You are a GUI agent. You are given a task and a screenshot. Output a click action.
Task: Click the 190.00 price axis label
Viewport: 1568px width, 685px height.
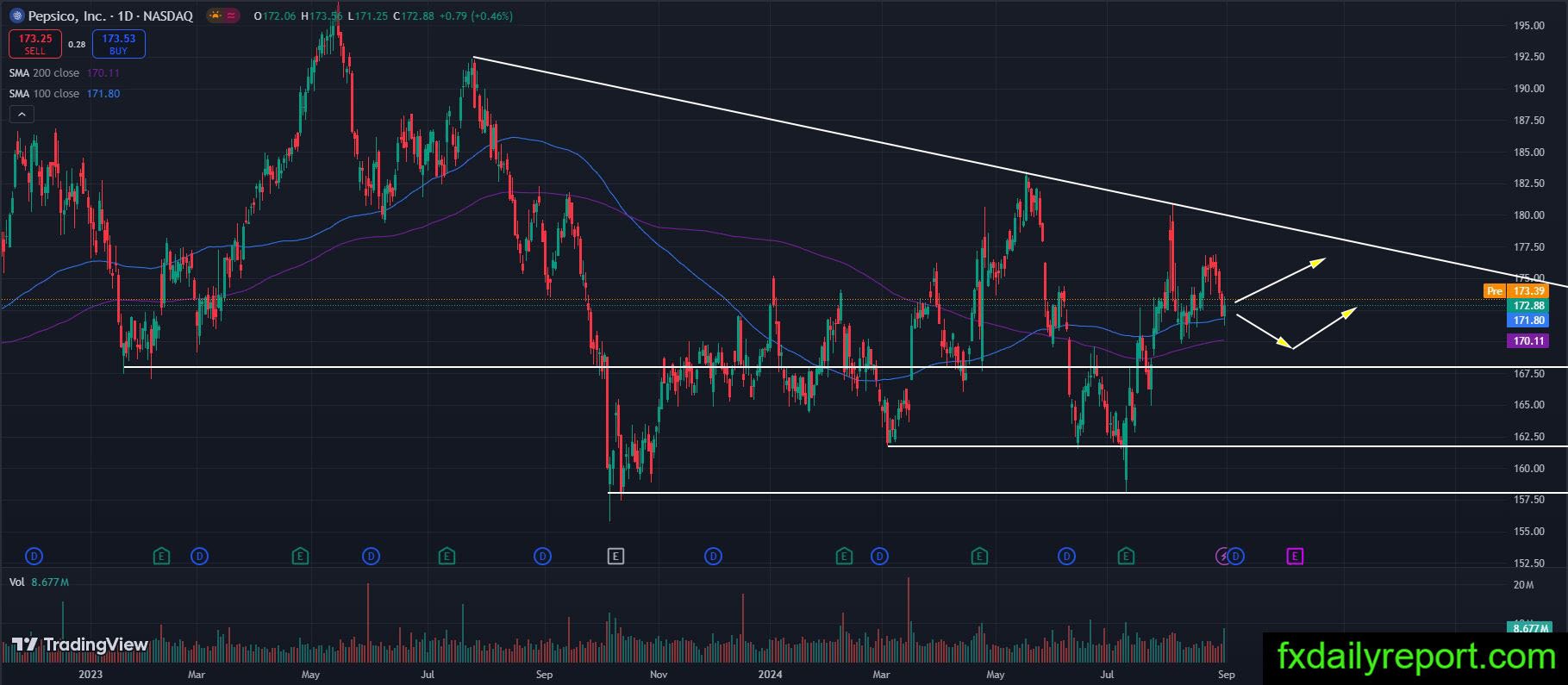(1528, 89)
